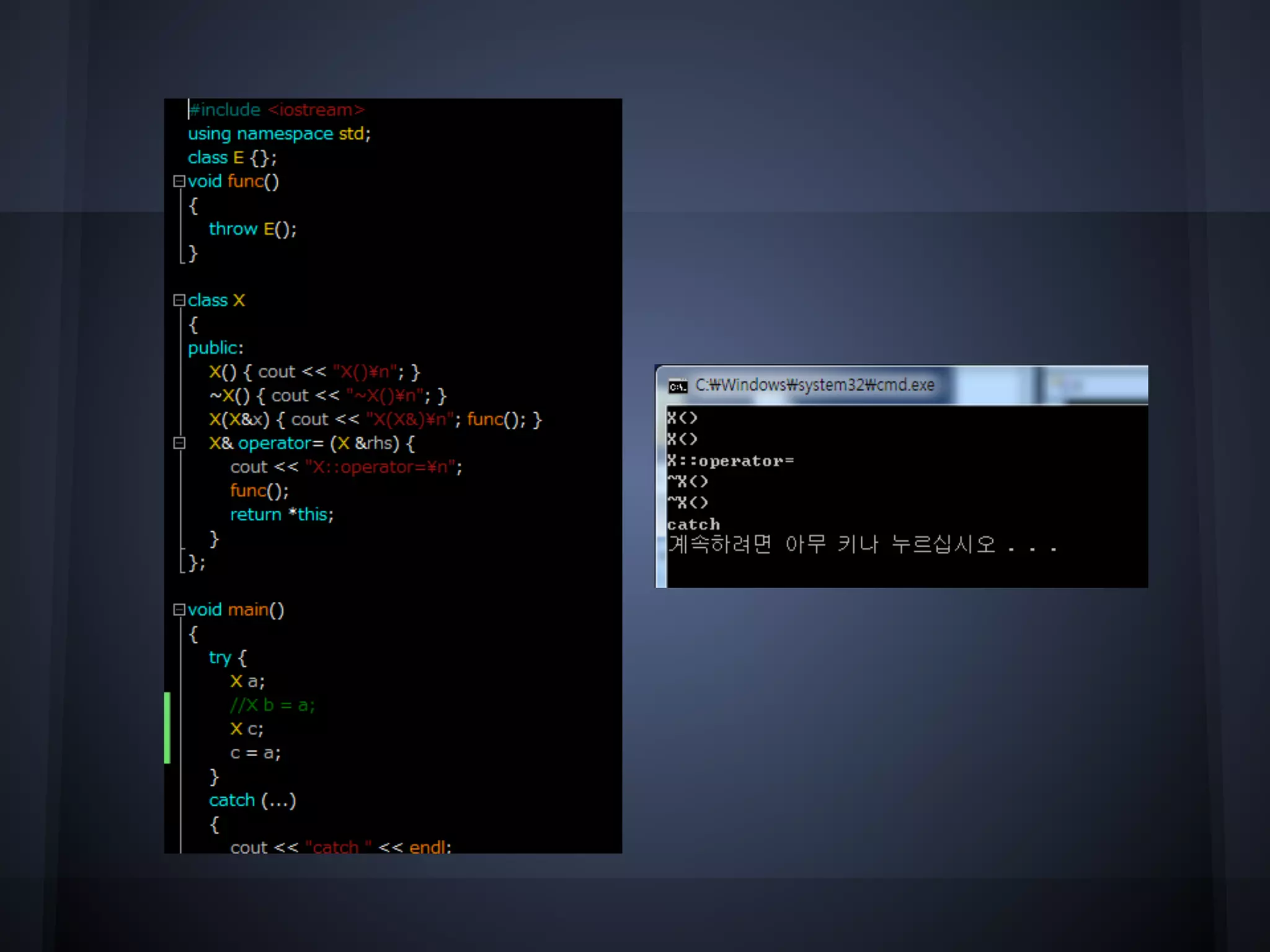Click the return *this; statement

(x=282, y=515)
